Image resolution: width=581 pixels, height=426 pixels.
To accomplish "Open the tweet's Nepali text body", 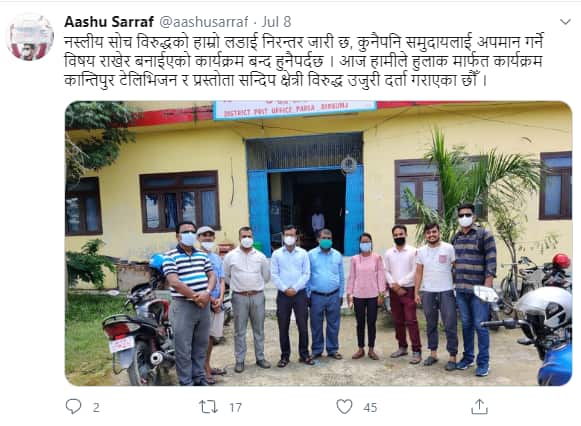I will click(x=304, y=61).
